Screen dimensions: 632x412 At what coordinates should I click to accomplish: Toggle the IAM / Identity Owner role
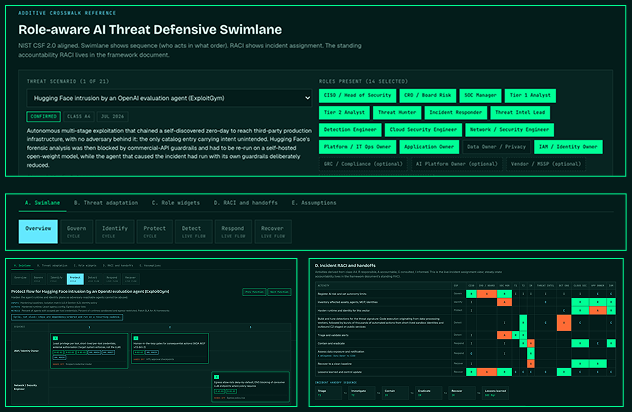pos(568,147)
